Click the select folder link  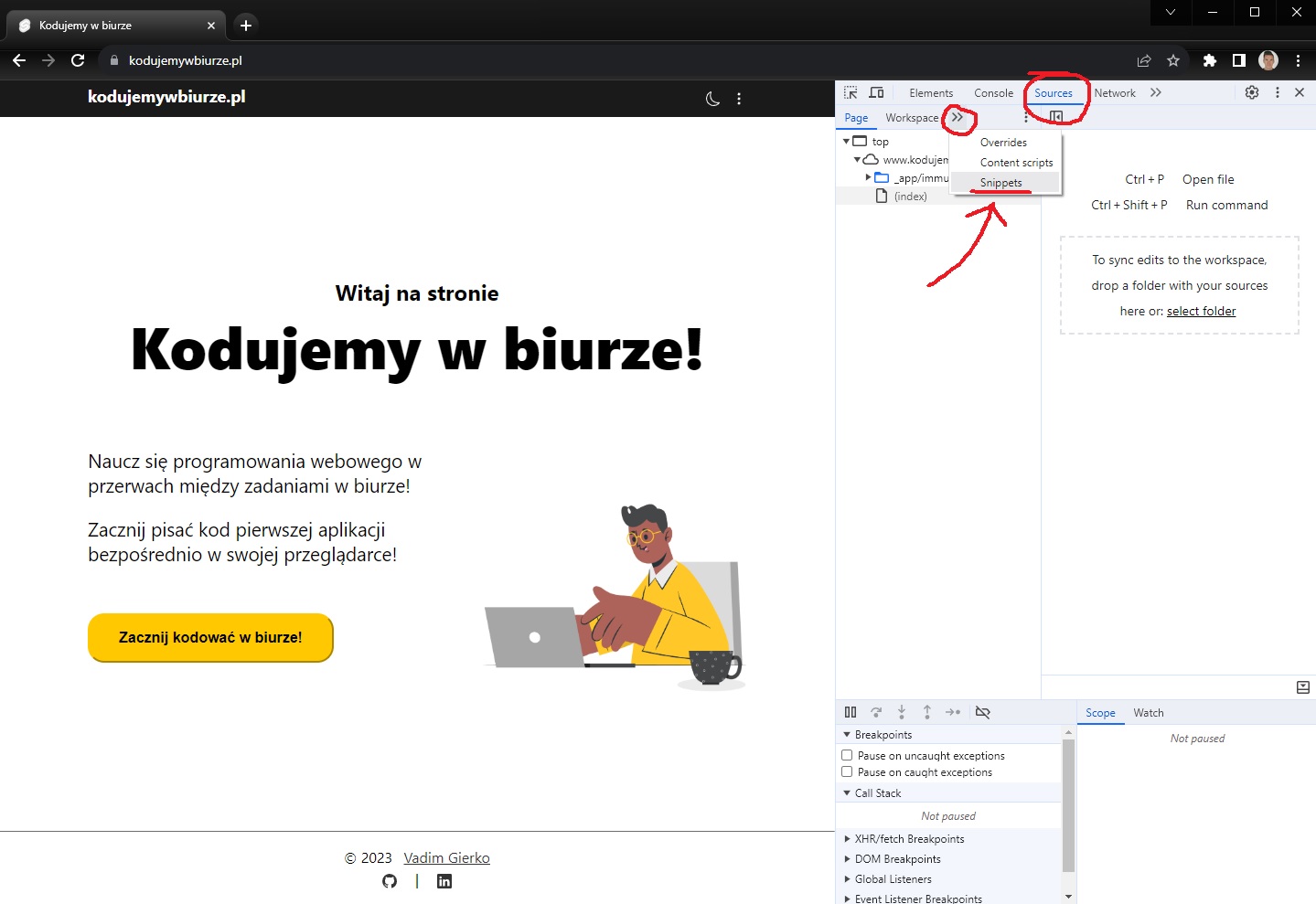[x=1201, y=312]
